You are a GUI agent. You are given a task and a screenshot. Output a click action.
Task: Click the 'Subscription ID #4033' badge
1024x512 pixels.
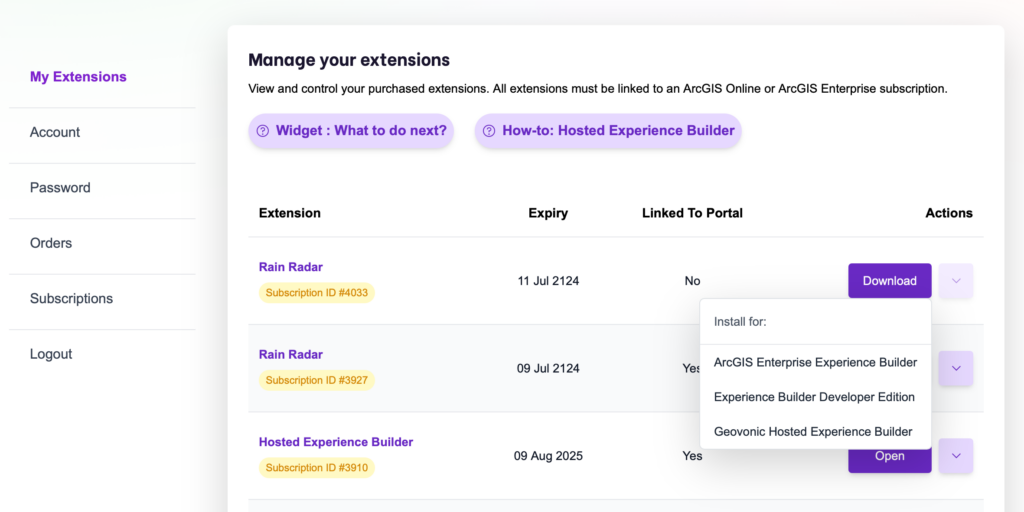pyautogui.click(x=317, y=293)
